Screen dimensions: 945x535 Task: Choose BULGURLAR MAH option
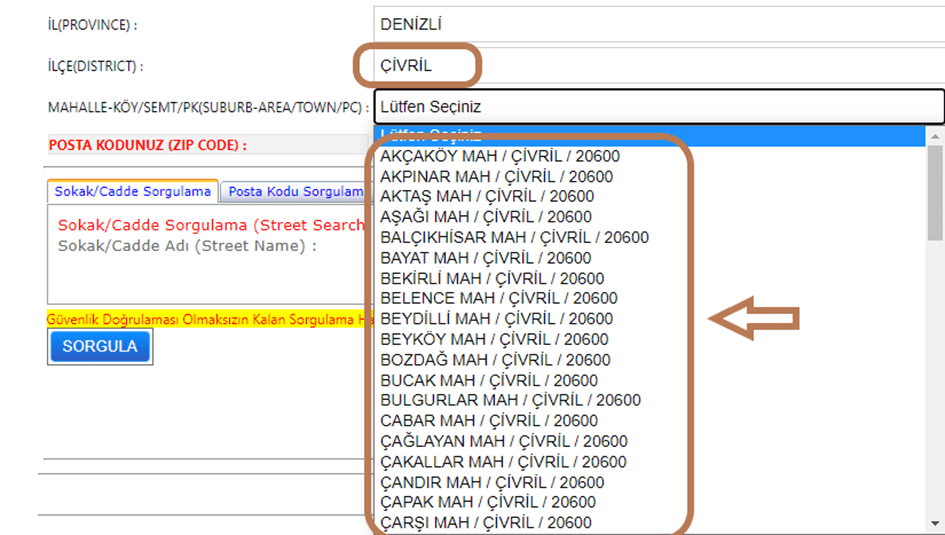point(510,400)
